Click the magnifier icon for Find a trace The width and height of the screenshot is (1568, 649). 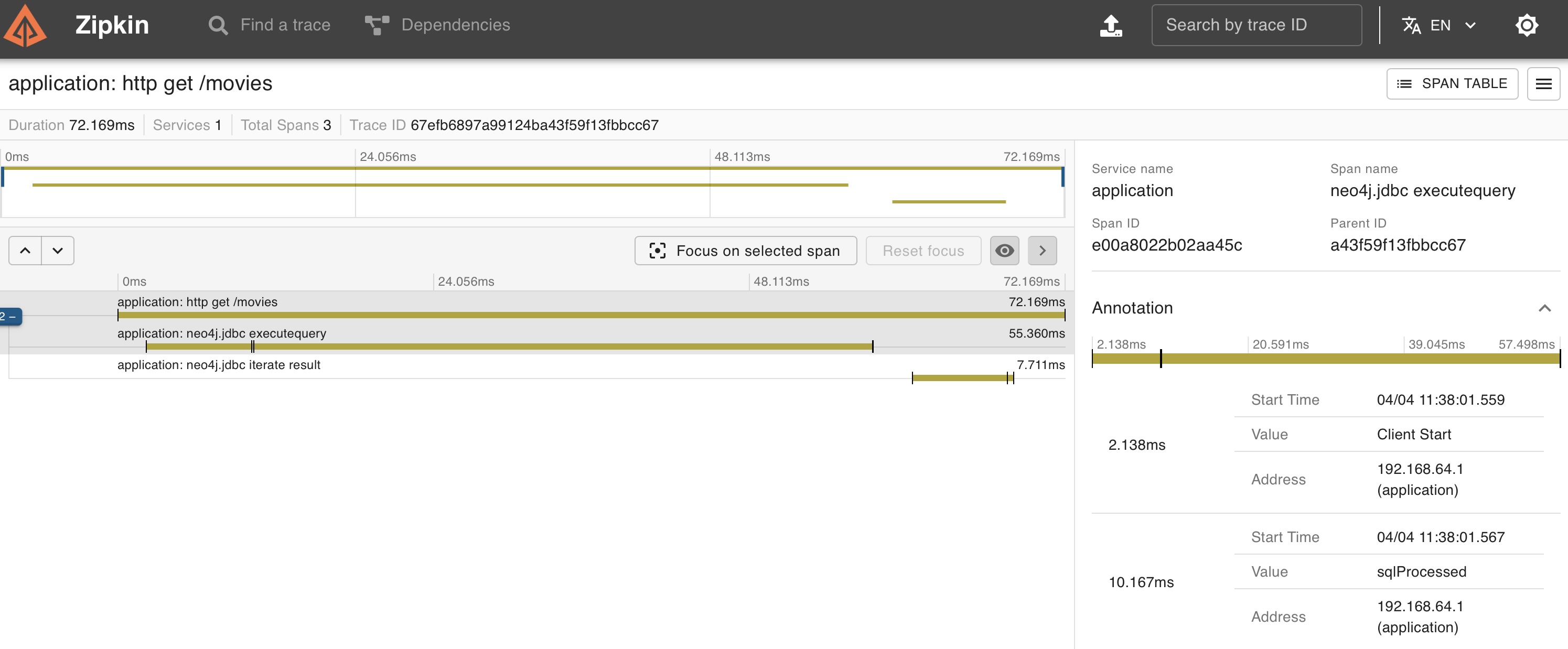point(218,26)
